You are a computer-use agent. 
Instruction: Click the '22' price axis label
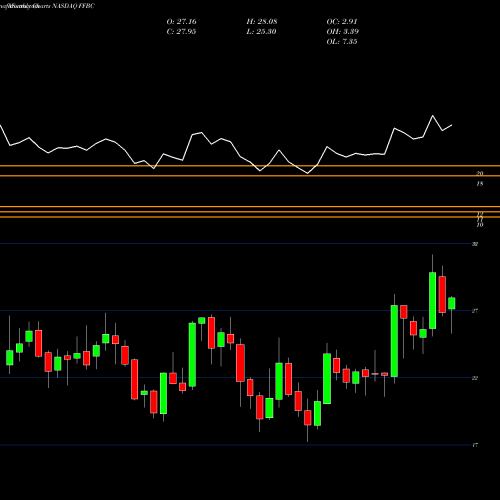click(x=475, y=378)
